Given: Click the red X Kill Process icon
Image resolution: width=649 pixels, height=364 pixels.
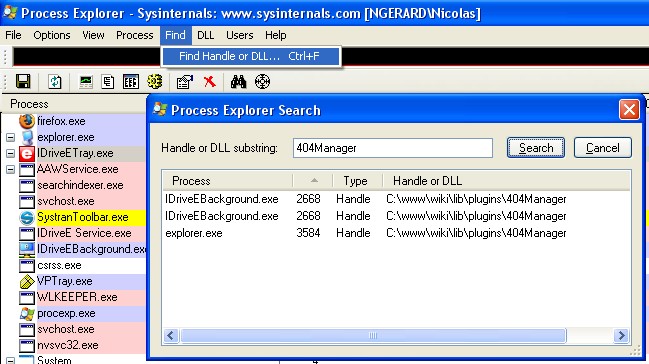Looking at the screenshot, I should 210,82.
